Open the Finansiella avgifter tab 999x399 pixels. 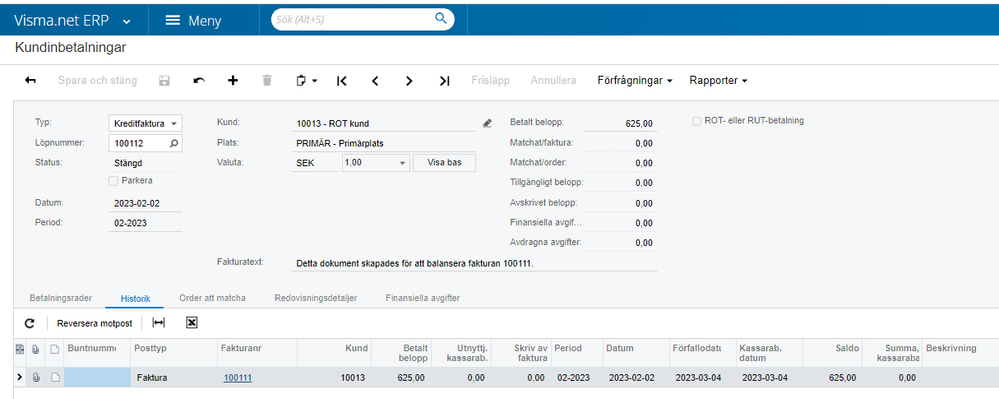click(x=422, y=298)
